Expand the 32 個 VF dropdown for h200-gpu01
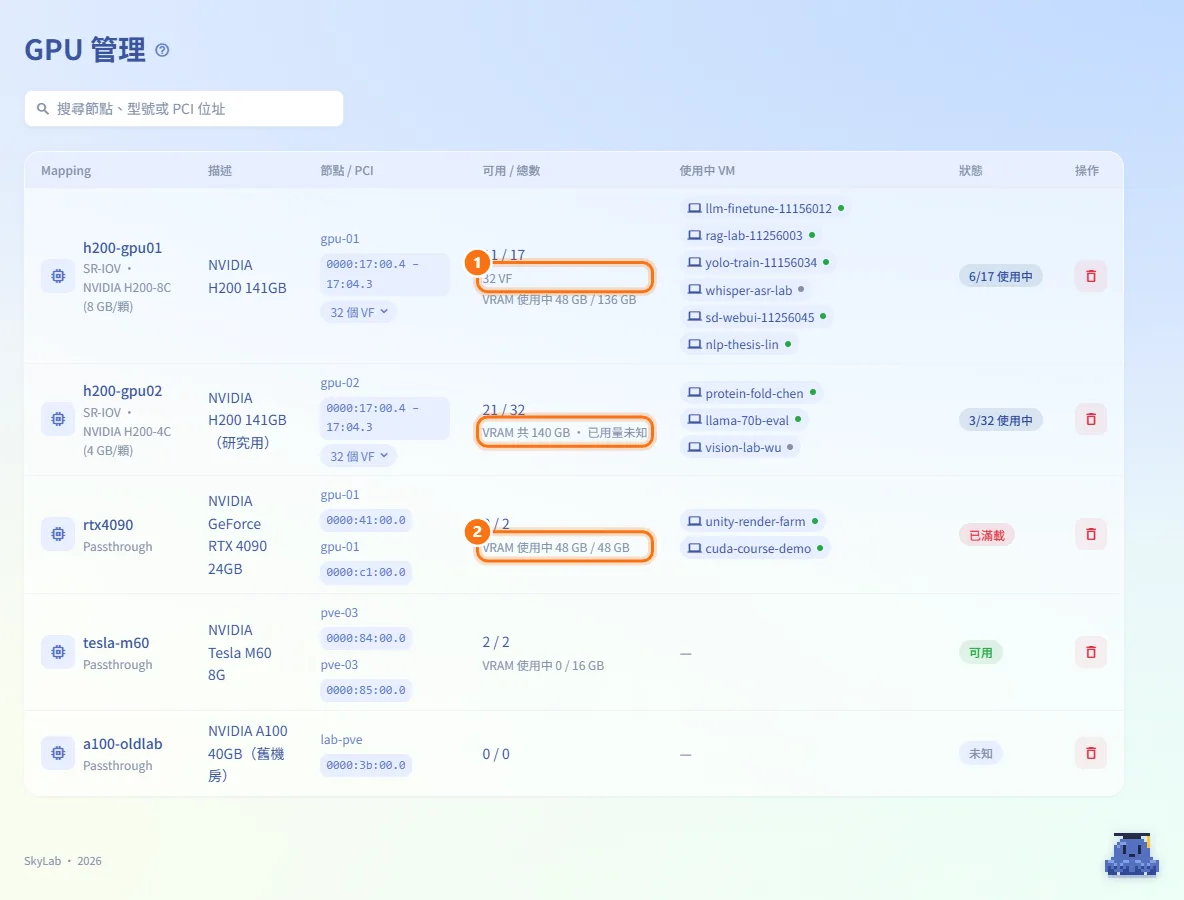Image resolution: width=1184 pixels, height=900 pixels. tap(359, 313)
